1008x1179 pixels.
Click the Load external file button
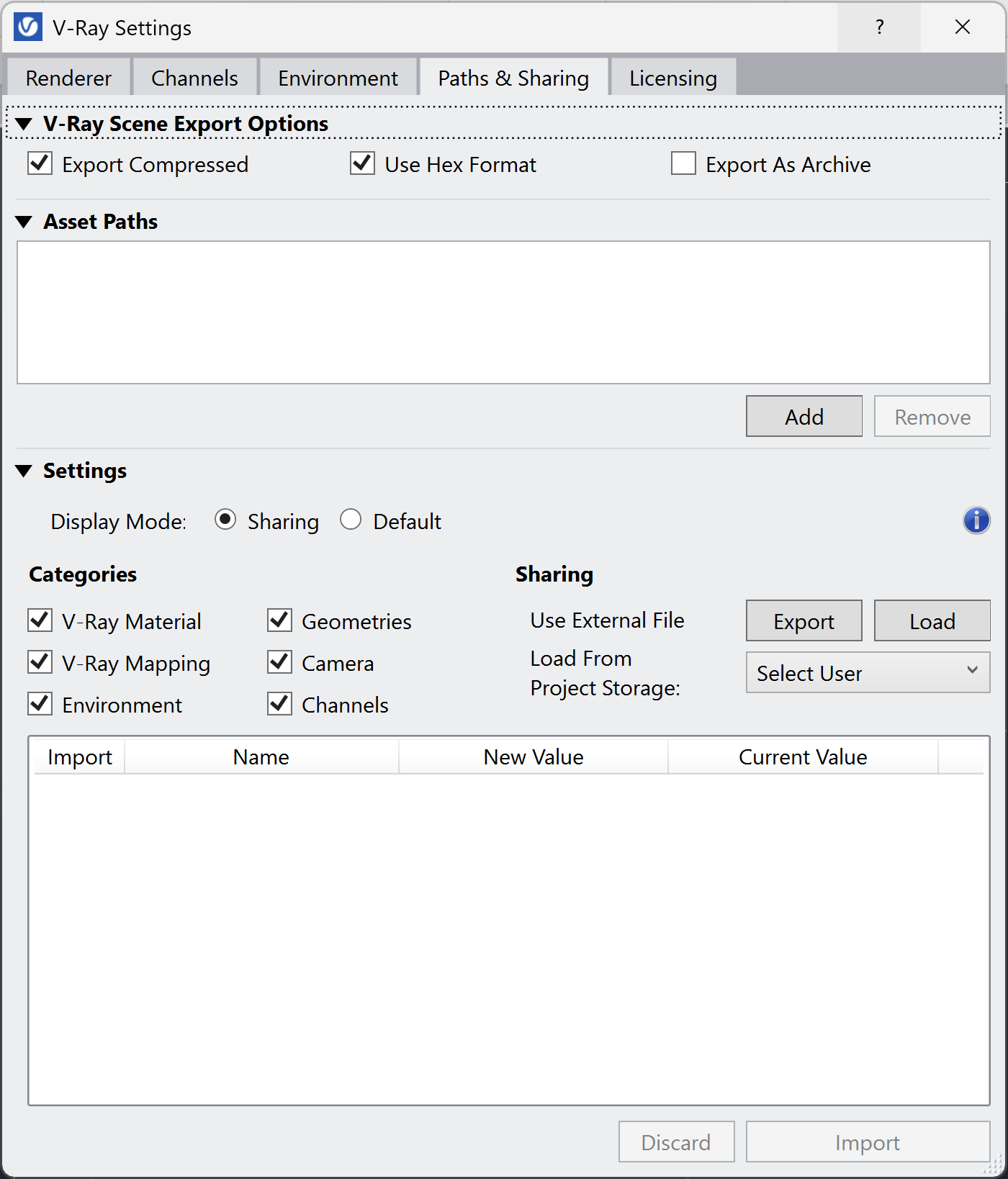[x=932, y=620]
